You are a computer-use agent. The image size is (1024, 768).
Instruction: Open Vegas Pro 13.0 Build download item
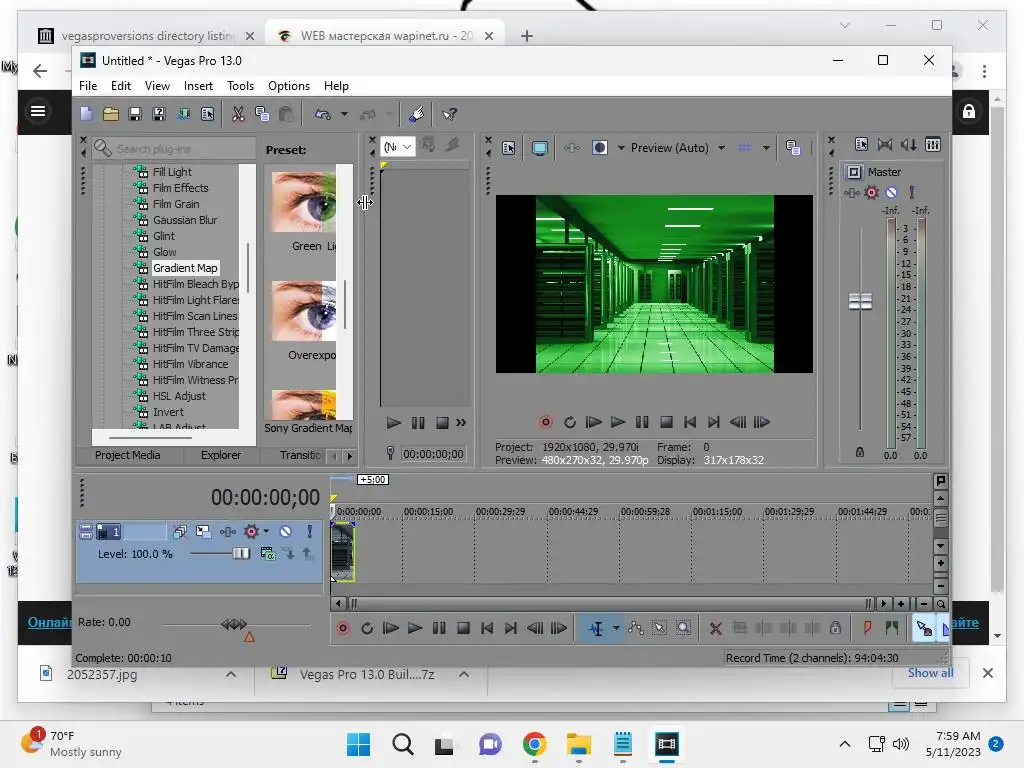pos(366,675)
